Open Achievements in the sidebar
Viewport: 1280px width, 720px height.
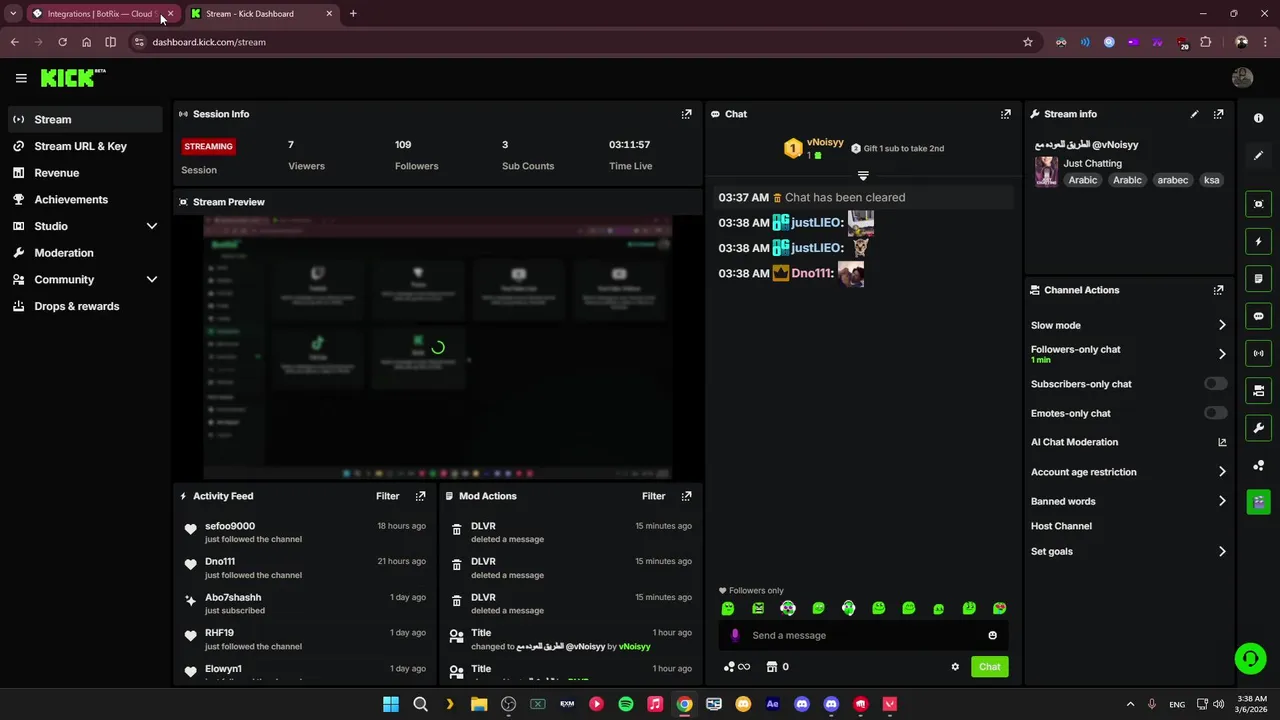coord(85,199)
